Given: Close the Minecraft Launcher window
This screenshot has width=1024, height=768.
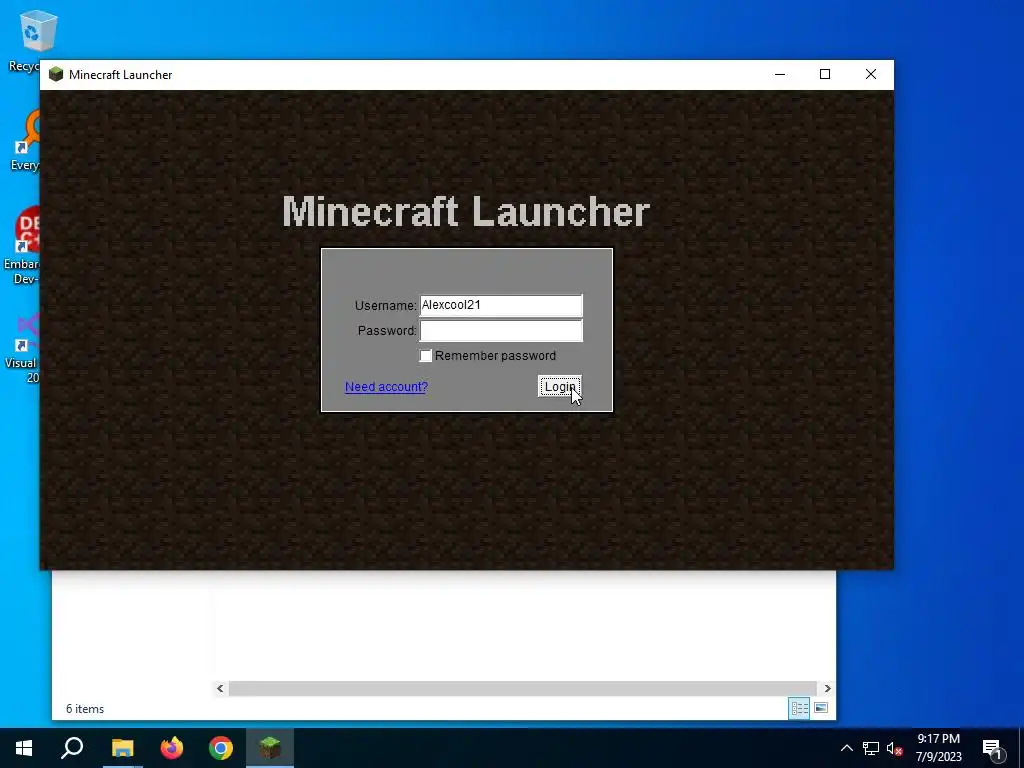Looking at the screenshot, I should [x=871, y=74].
